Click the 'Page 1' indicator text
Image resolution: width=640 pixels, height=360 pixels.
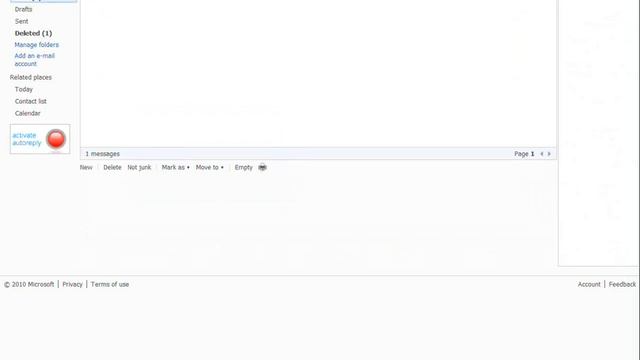point(524,154)
